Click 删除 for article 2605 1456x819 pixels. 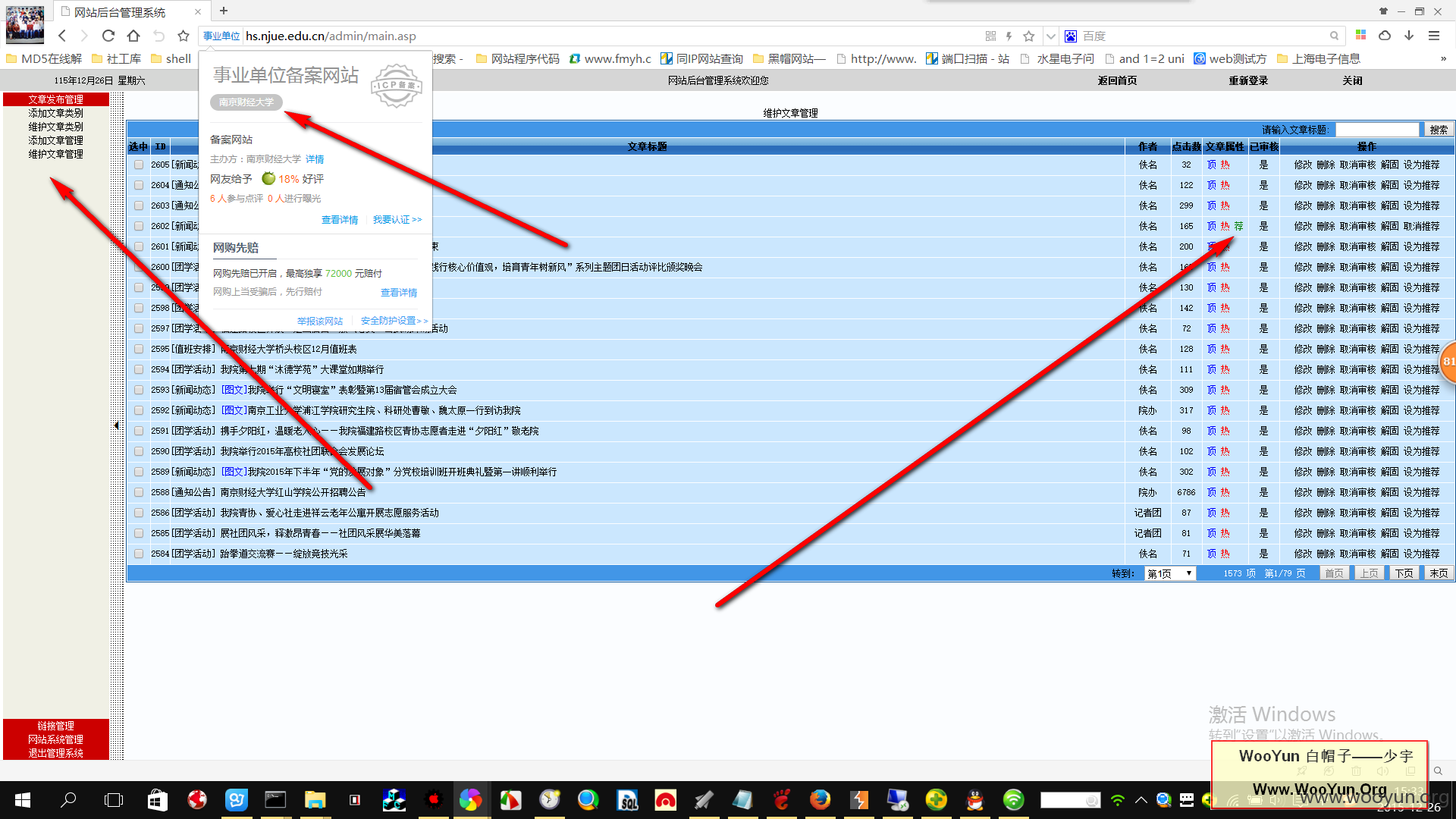1326,165
